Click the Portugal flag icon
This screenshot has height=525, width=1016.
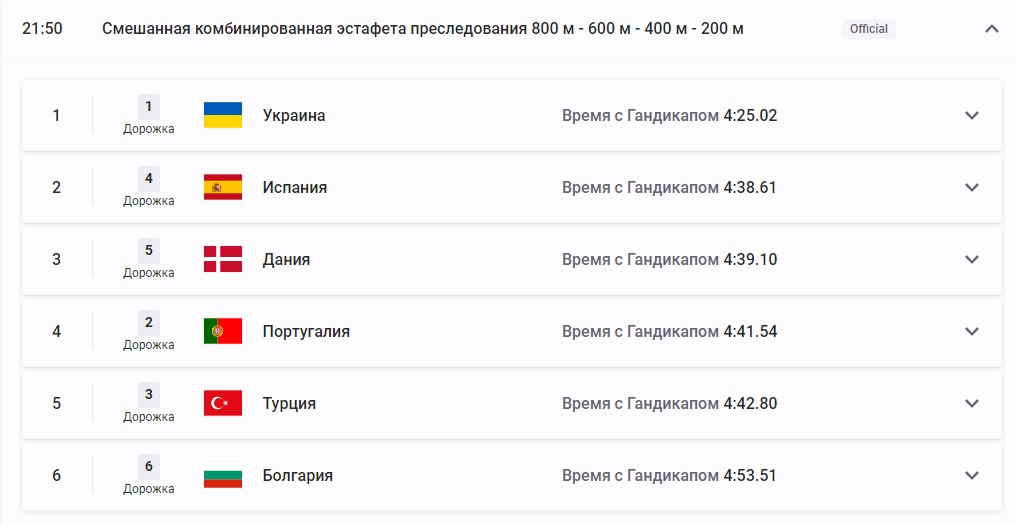(223, 331)
